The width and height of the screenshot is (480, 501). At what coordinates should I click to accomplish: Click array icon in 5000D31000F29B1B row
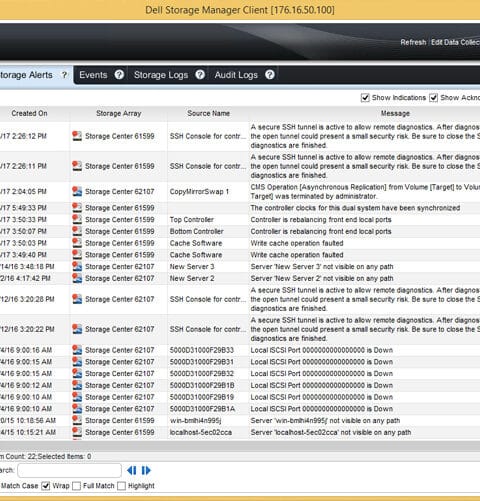77,385
